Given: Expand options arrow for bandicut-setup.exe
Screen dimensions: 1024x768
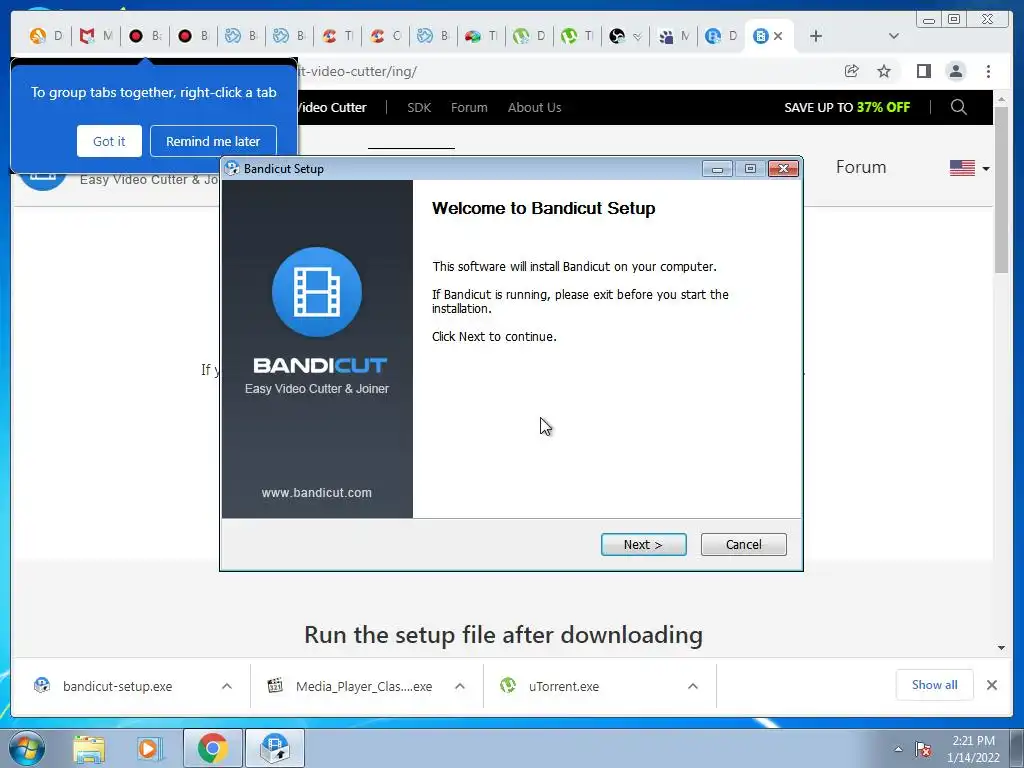Looking at the screenshot, I should (227, 686).
